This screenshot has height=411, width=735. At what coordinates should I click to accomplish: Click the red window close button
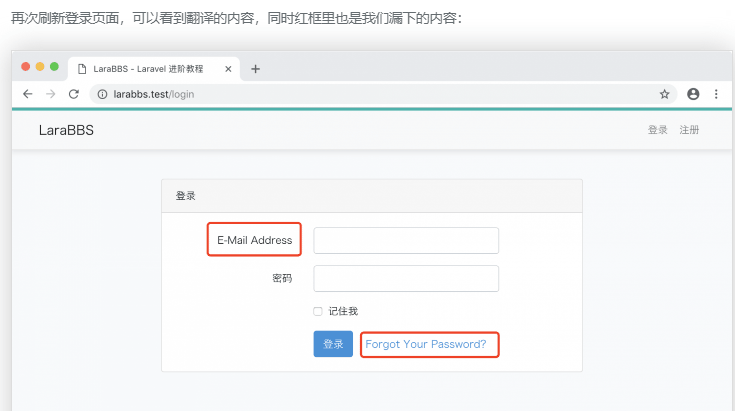(x=26, y=67)
